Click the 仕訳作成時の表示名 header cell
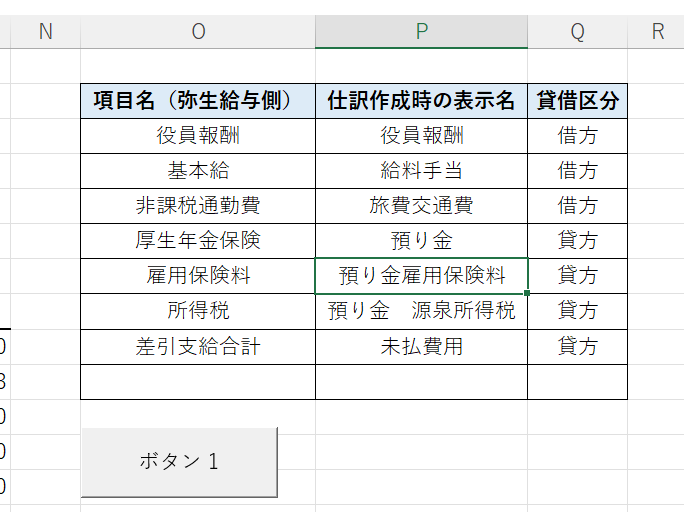684x512 pixels. tap(421, 101)
